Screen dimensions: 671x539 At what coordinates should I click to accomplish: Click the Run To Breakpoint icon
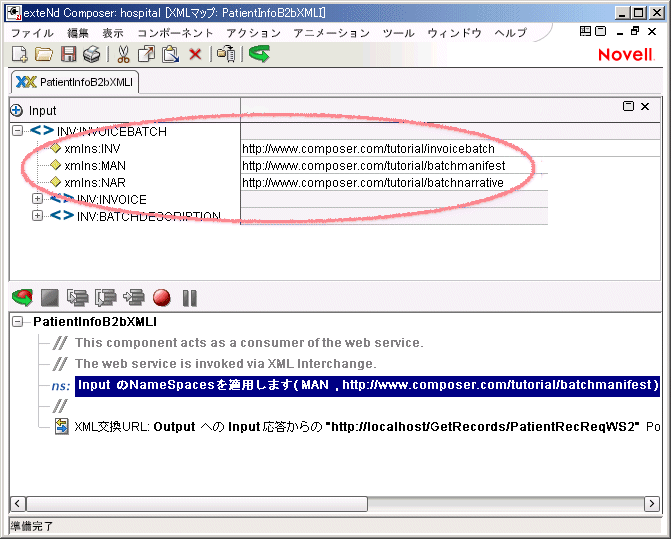click(x=134, y=298)
